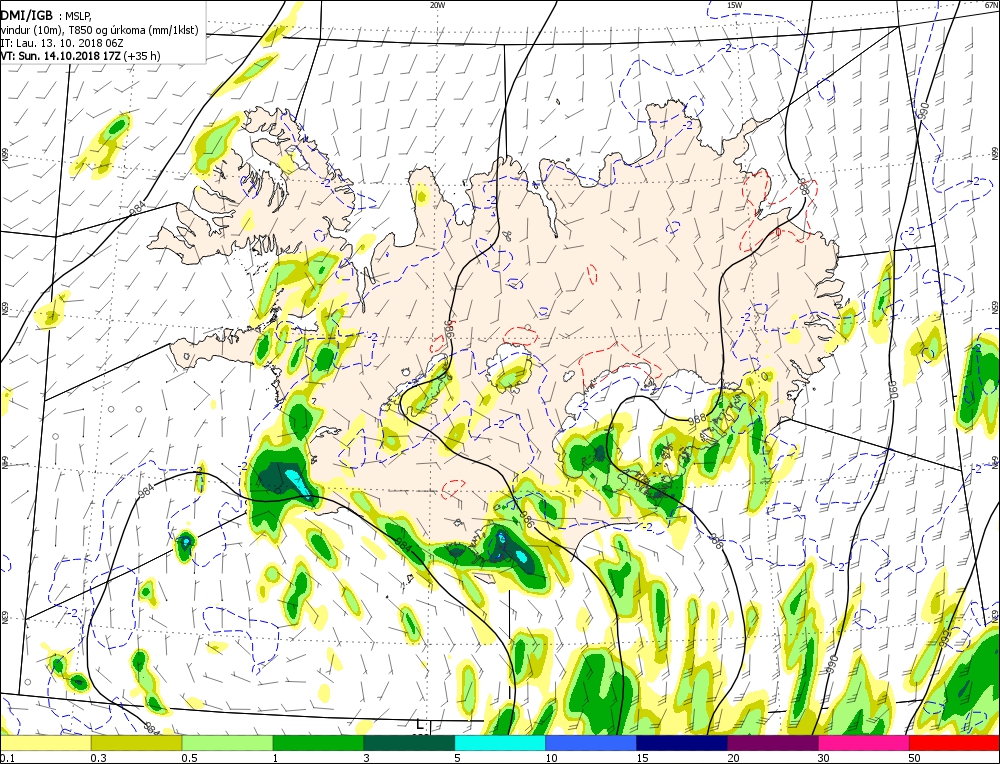The width and height of the screenshot is (1000, 764).
Task: Click the "20W" longitude label
Action: point(437,5)
